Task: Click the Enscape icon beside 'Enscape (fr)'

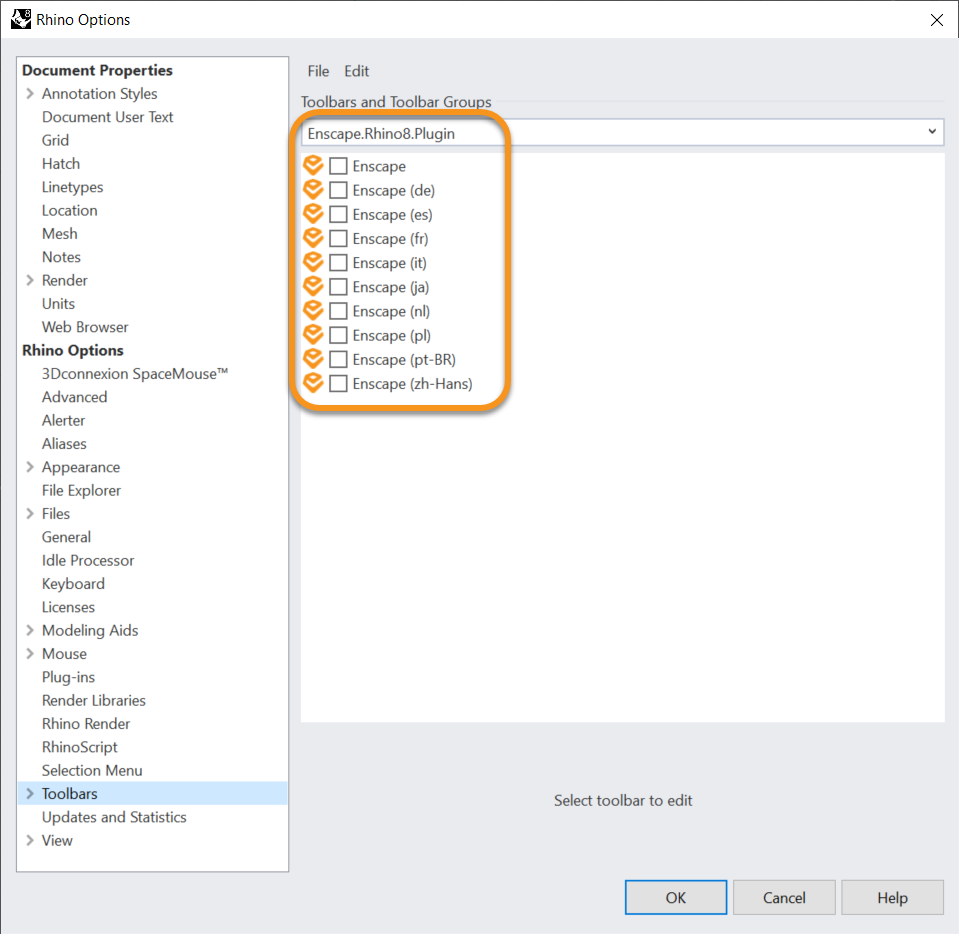Action: pyautogui.click(x=313, y=238)
